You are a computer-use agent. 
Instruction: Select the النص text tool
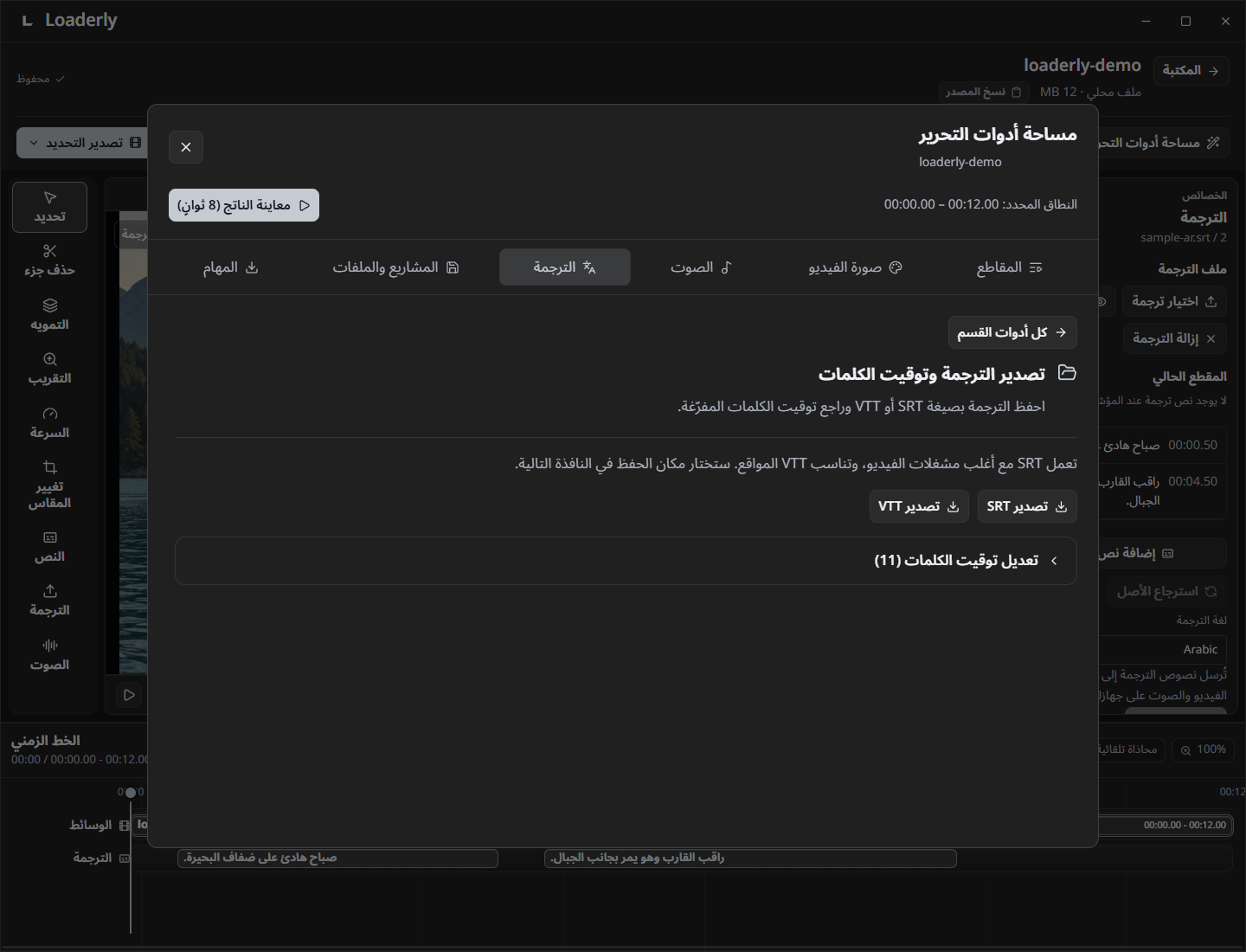point(49,547)
